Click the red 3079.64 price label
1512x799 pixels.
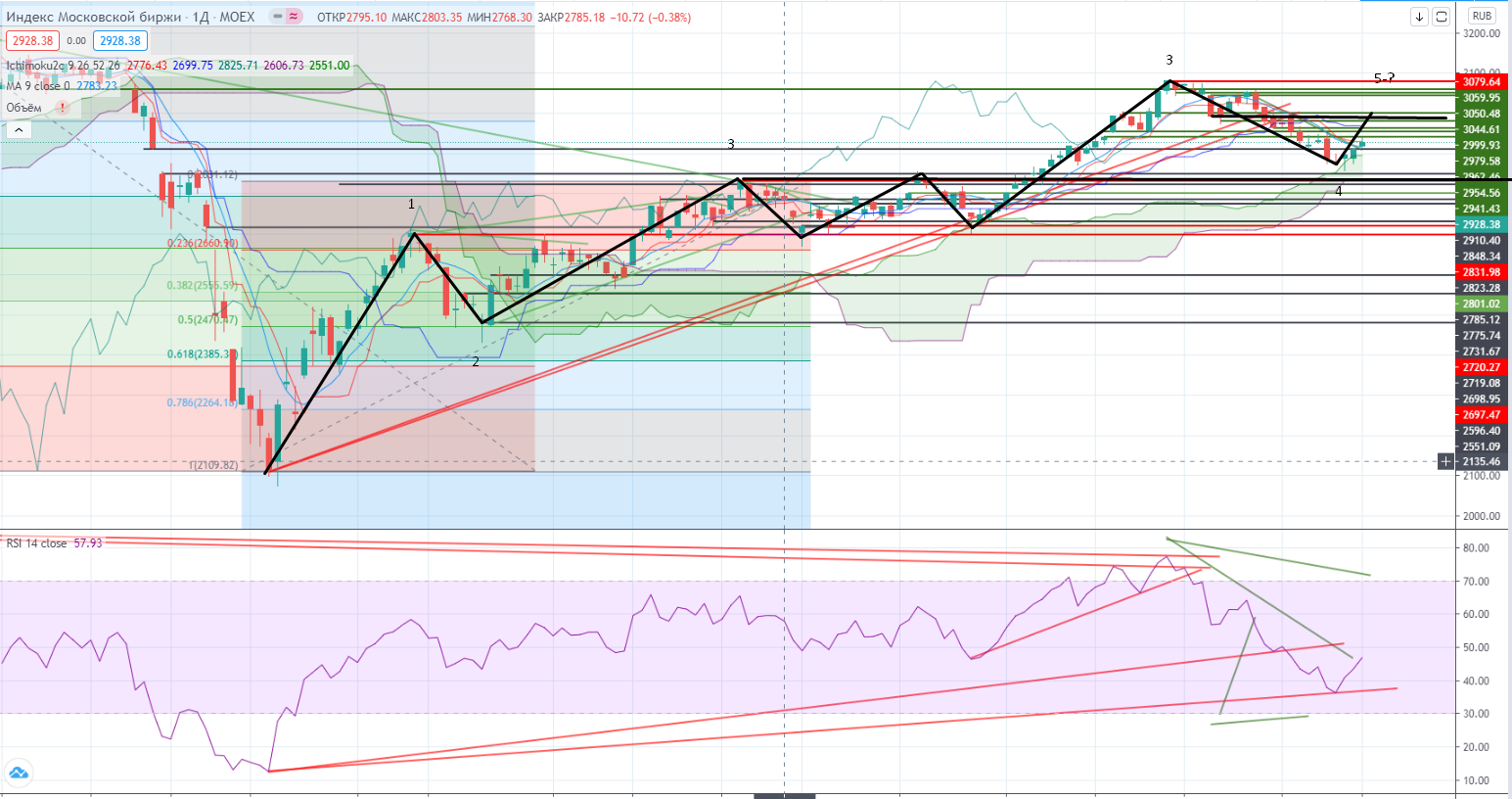pos(1482,82)
